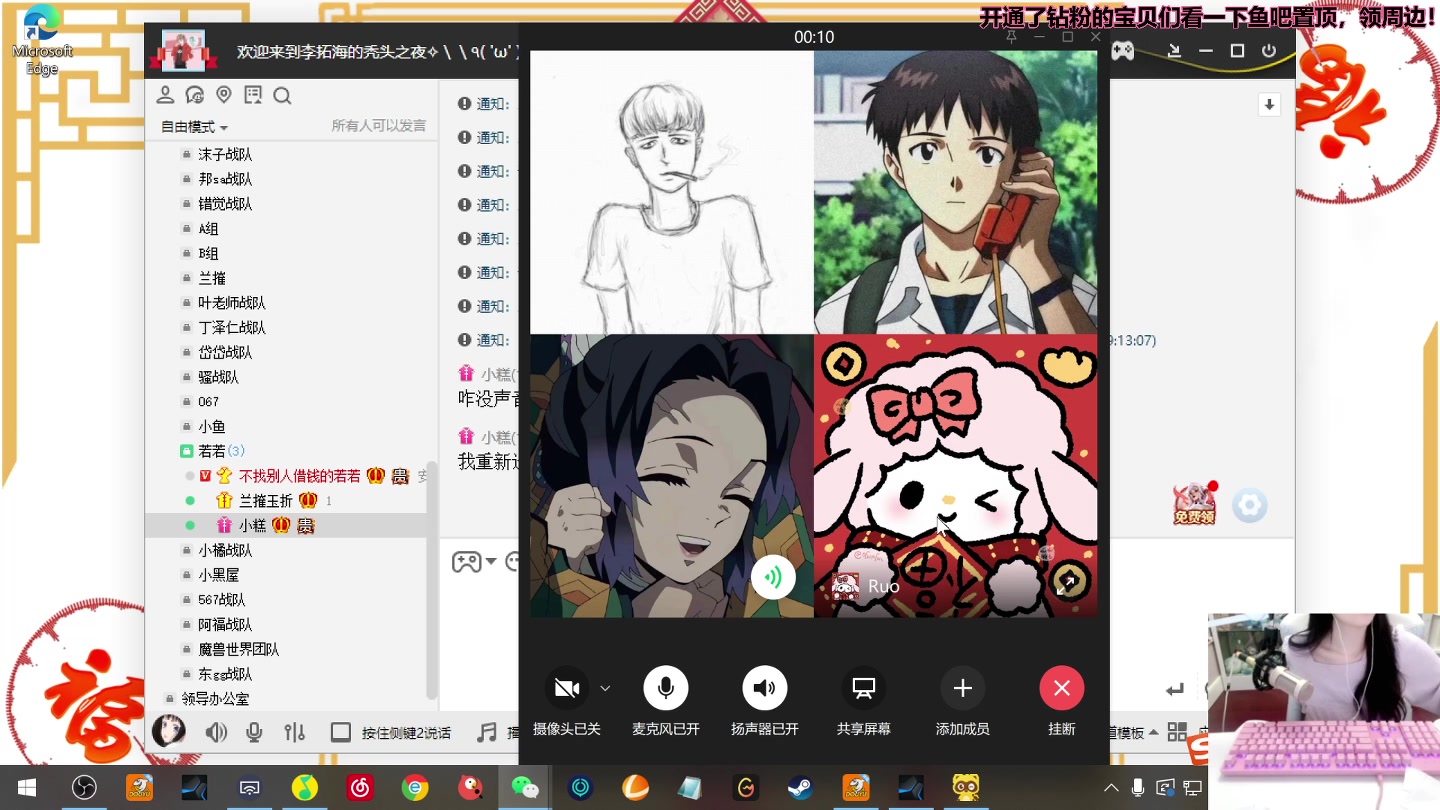Image resolution: width=1440 pixels, height=810 pixels.
Task: Click the 免费领 free gift icon
Action: point(1194,504)
